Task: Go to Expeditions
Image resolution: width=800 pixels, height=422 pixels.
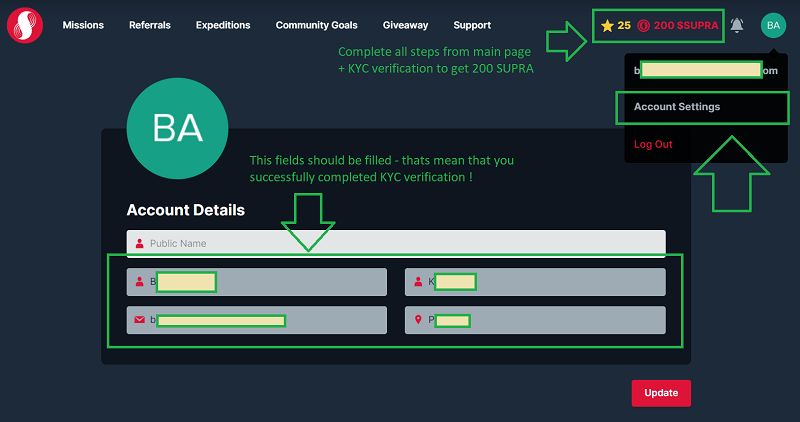Action: coord(223,25)
